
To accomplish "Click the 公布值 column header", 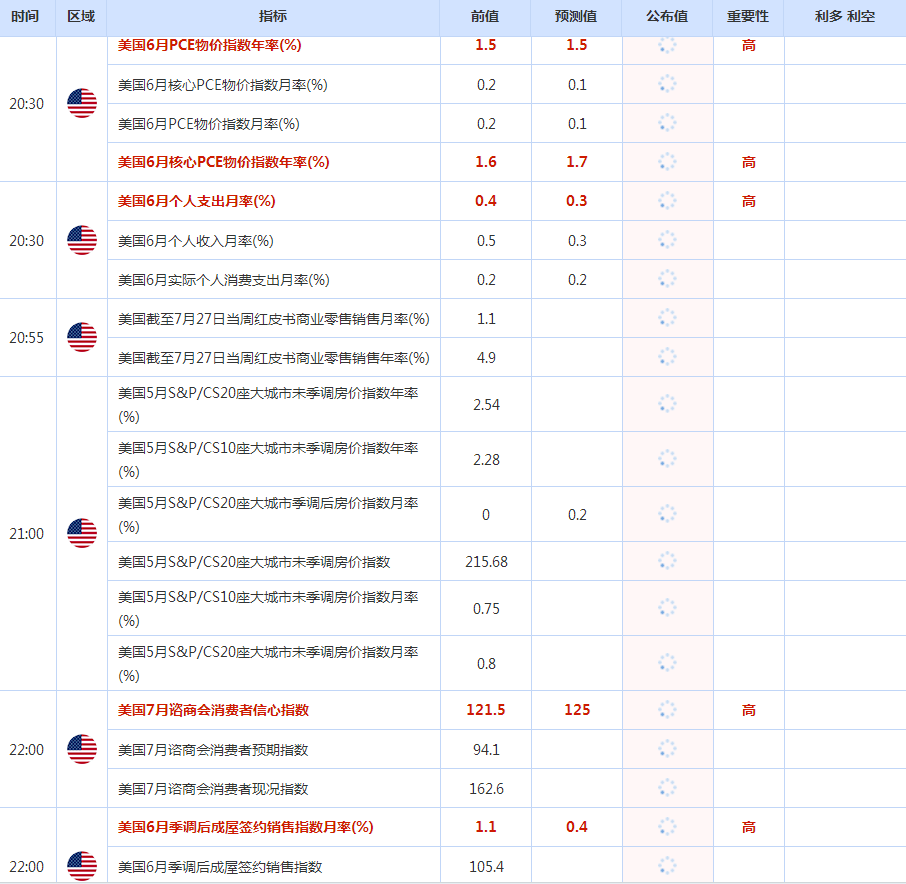I will tap(667, 16).
